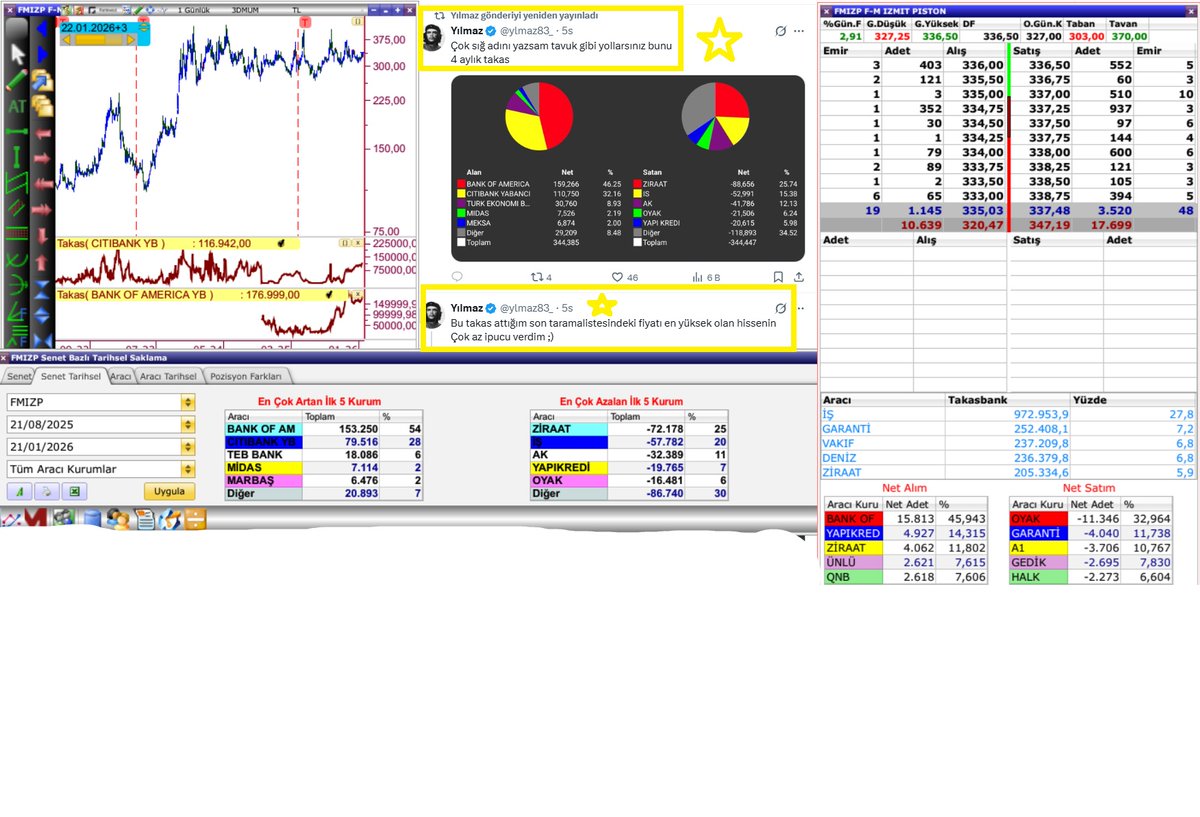
Task: Click the red down arrow icon
Action: click(42, 236)
